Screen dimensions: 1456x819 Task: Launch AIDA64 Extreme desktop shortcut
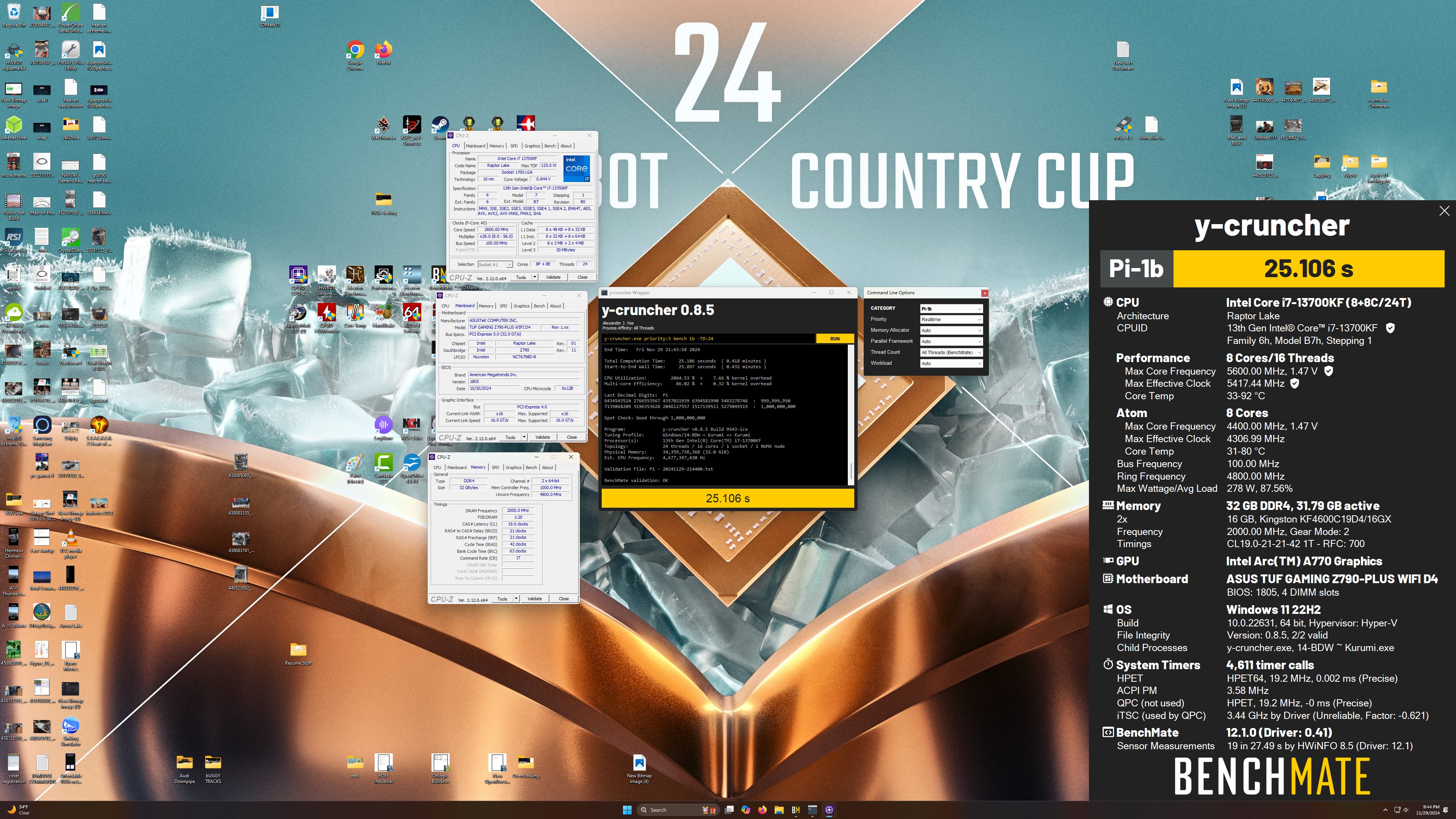coord(411,318)
